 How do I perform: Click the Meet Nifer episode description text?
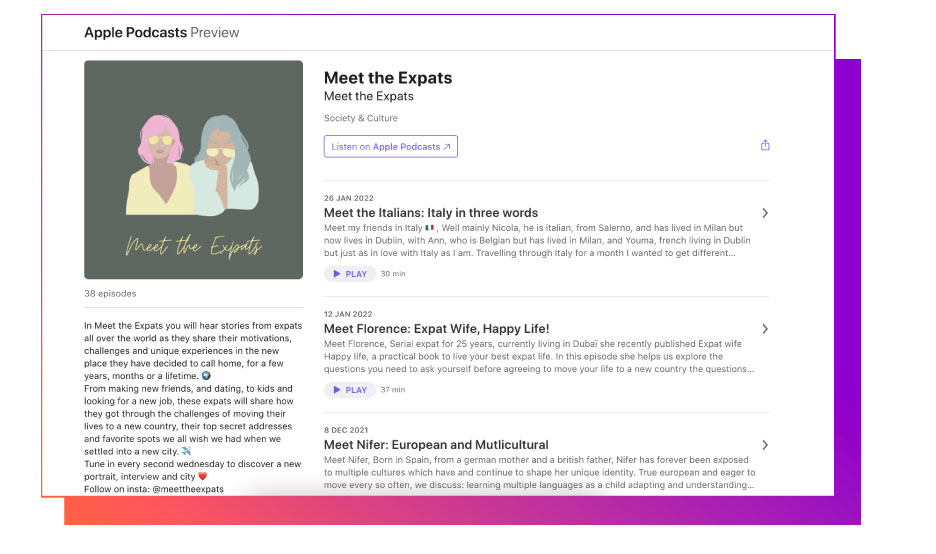point(540,472)
